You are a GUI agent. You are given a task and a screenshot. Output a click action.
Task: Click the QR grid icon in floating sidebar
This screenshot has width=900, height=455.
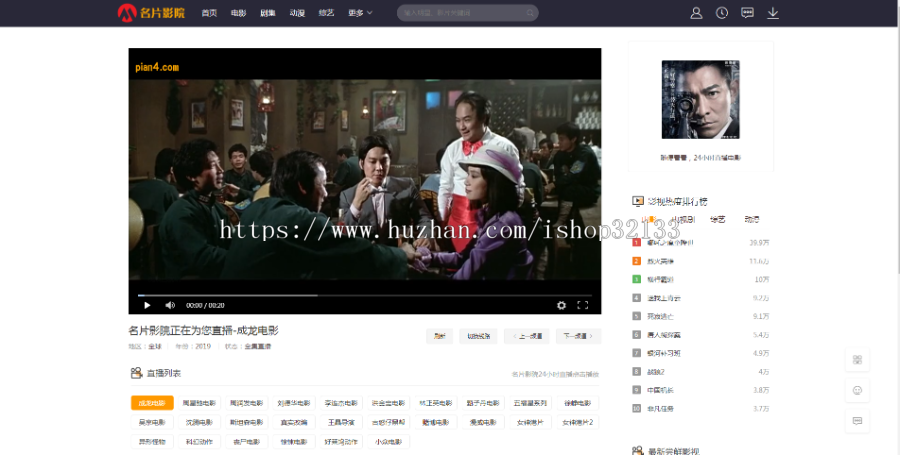pos(858,360)
